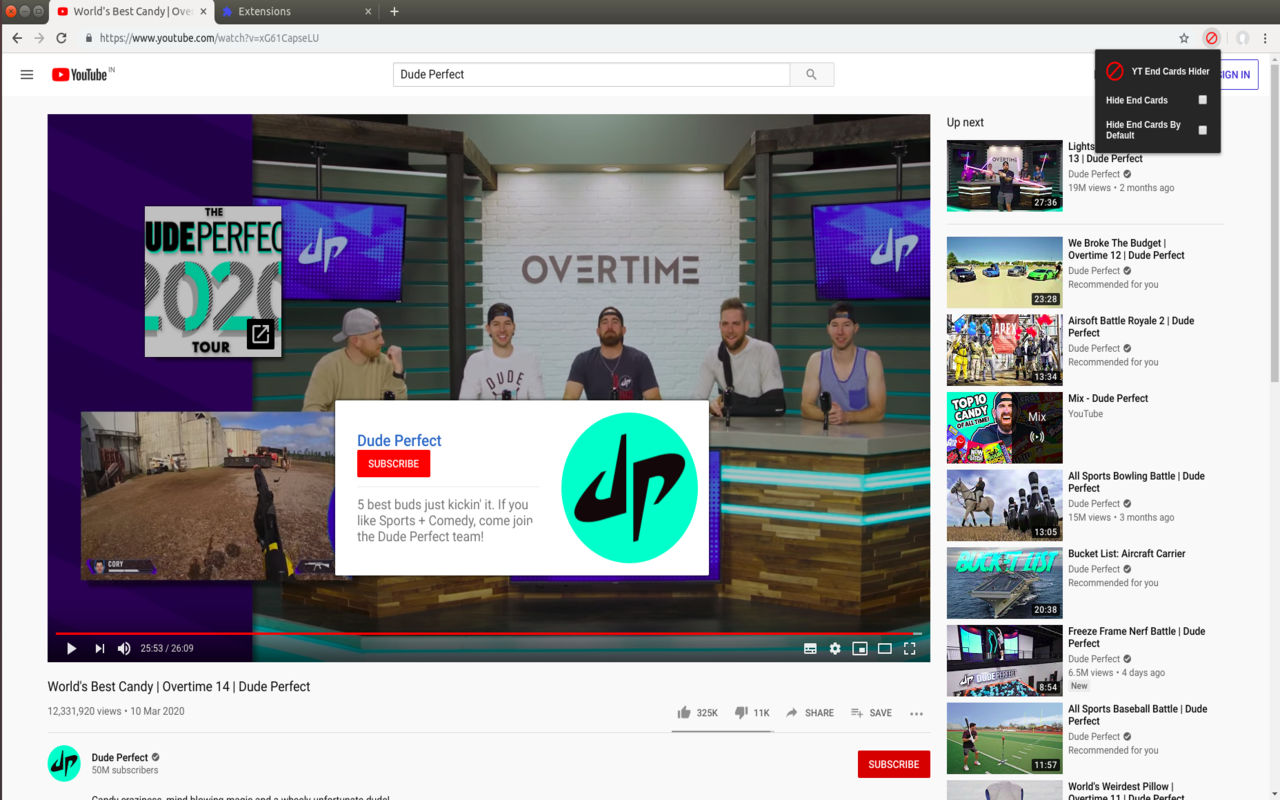1280x800 pixels.
Task: Click the address bar URL
Action: coord(209,38)
